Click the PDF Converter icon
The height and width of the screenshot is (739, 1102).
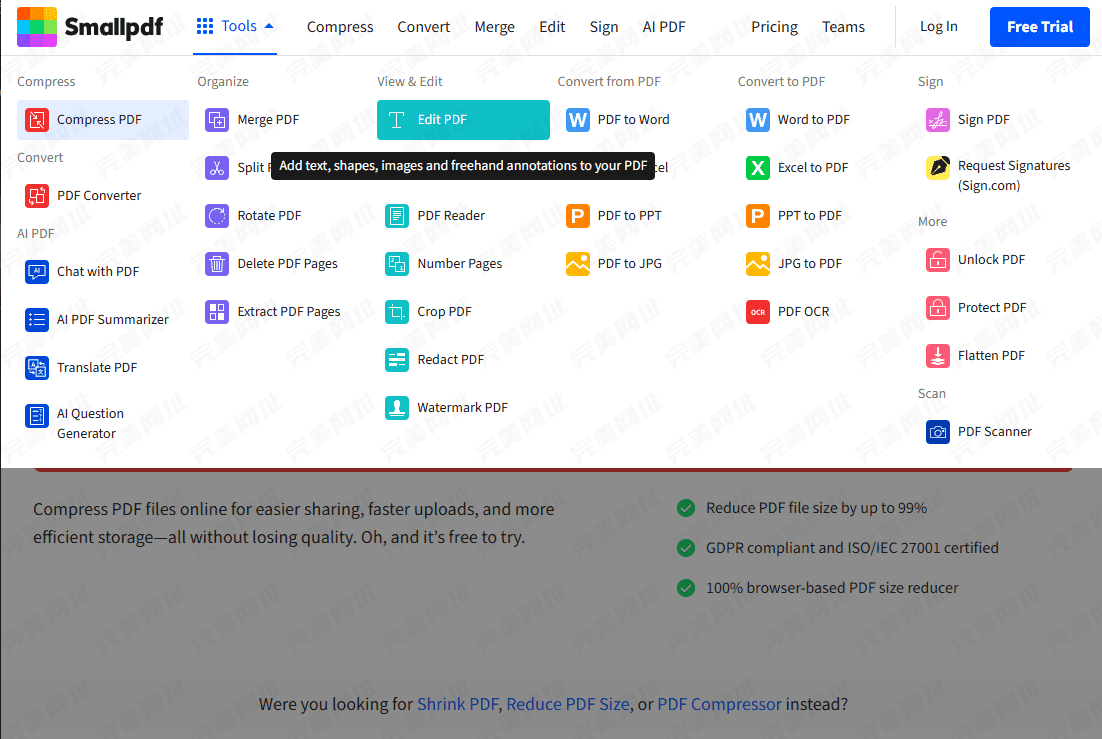point(37,195)
